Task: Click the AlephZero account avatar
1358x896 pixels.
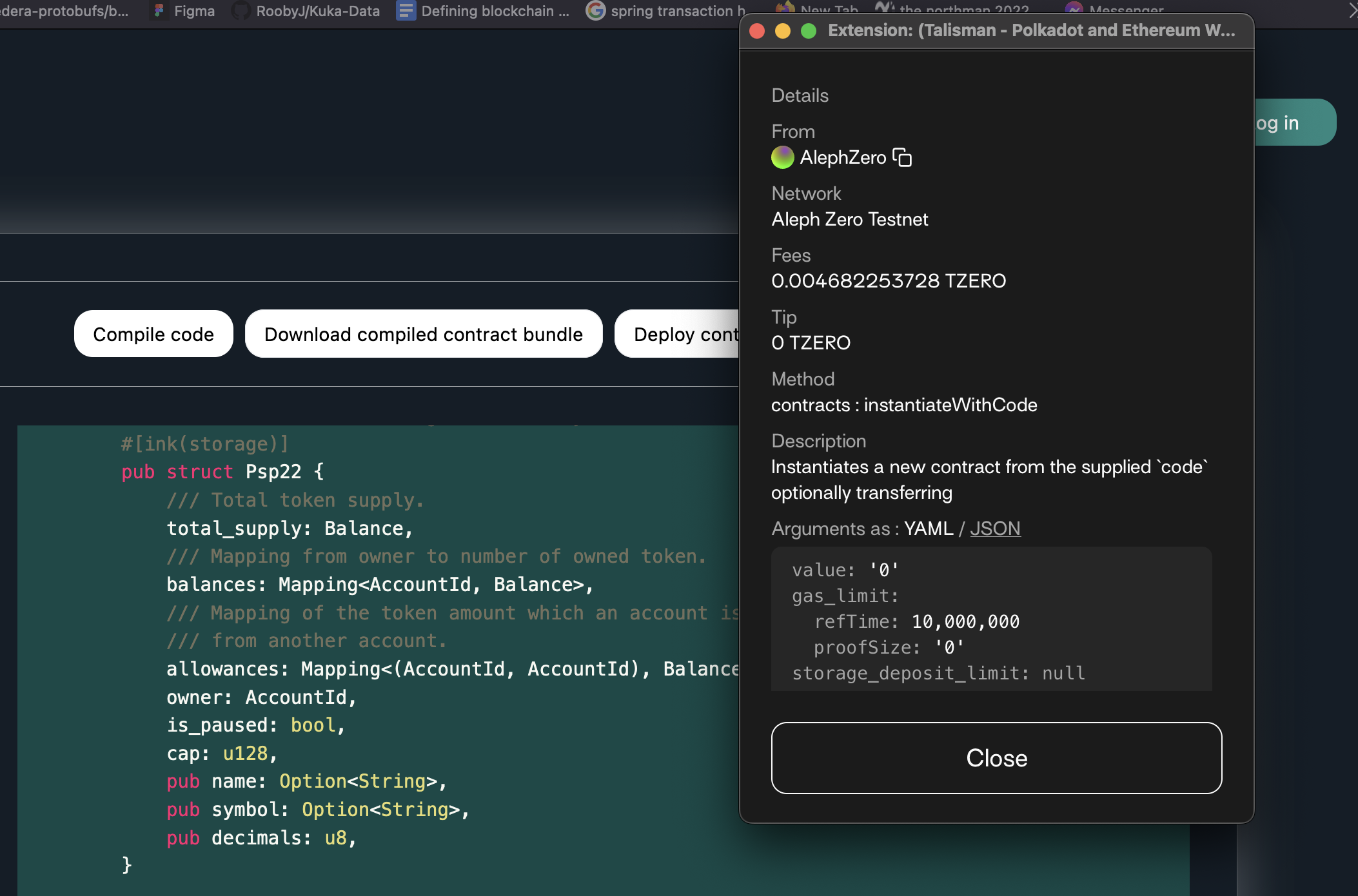Action: [782, 157]
